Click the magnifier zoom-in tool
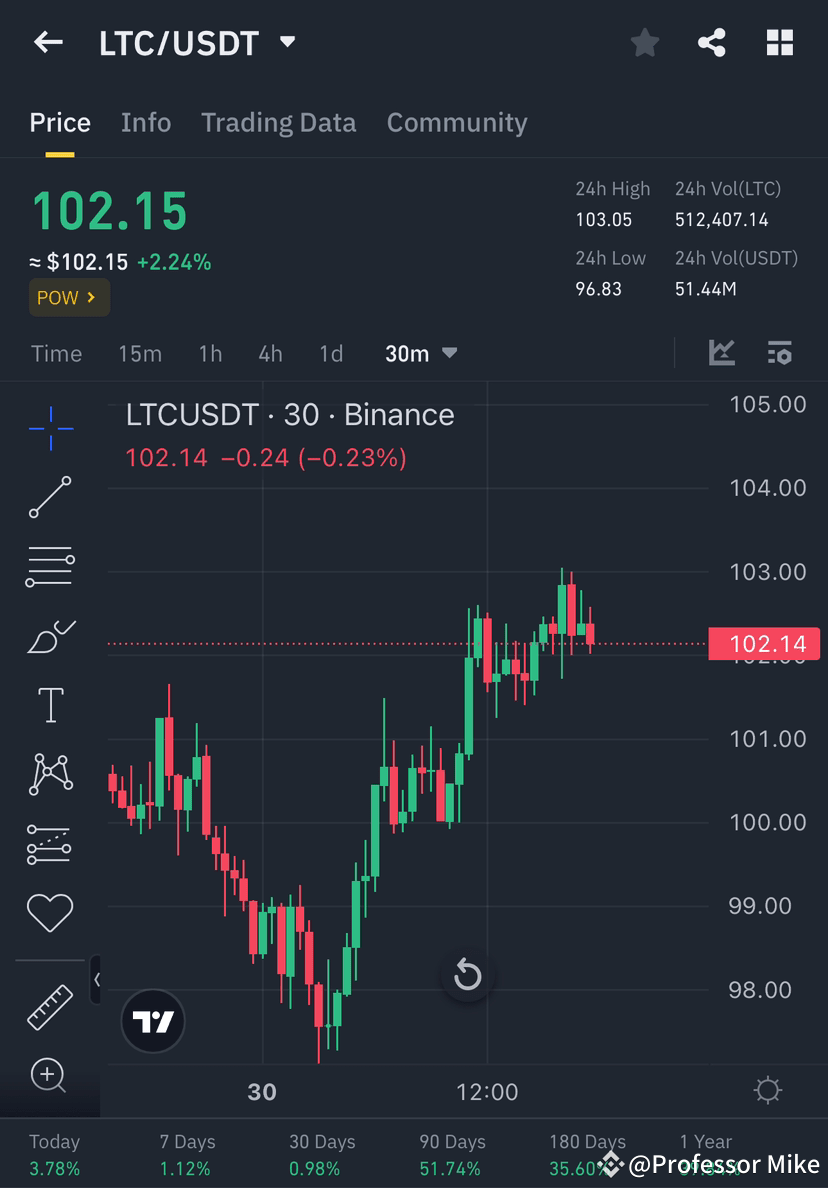 (49, 1076)
